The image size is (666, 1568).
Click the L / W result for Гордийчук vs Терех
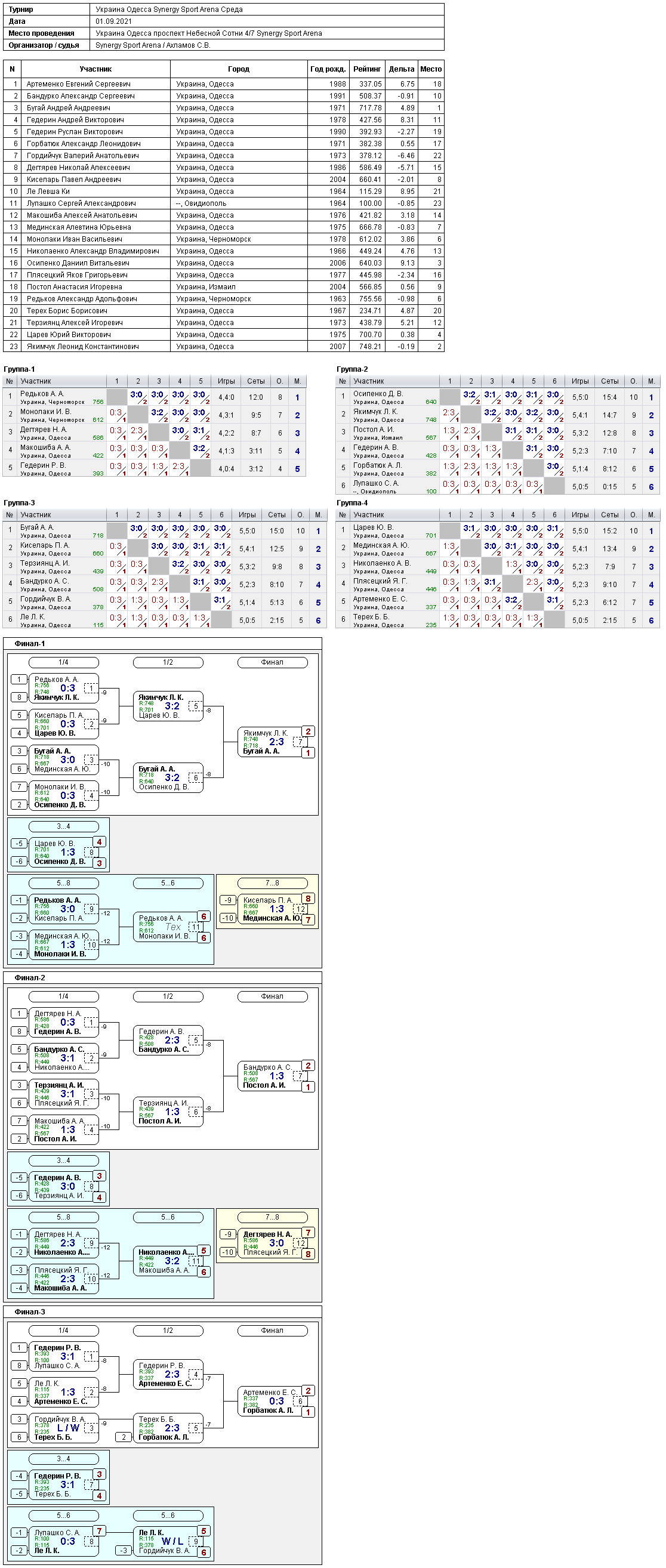click(x=68, y=1428)
